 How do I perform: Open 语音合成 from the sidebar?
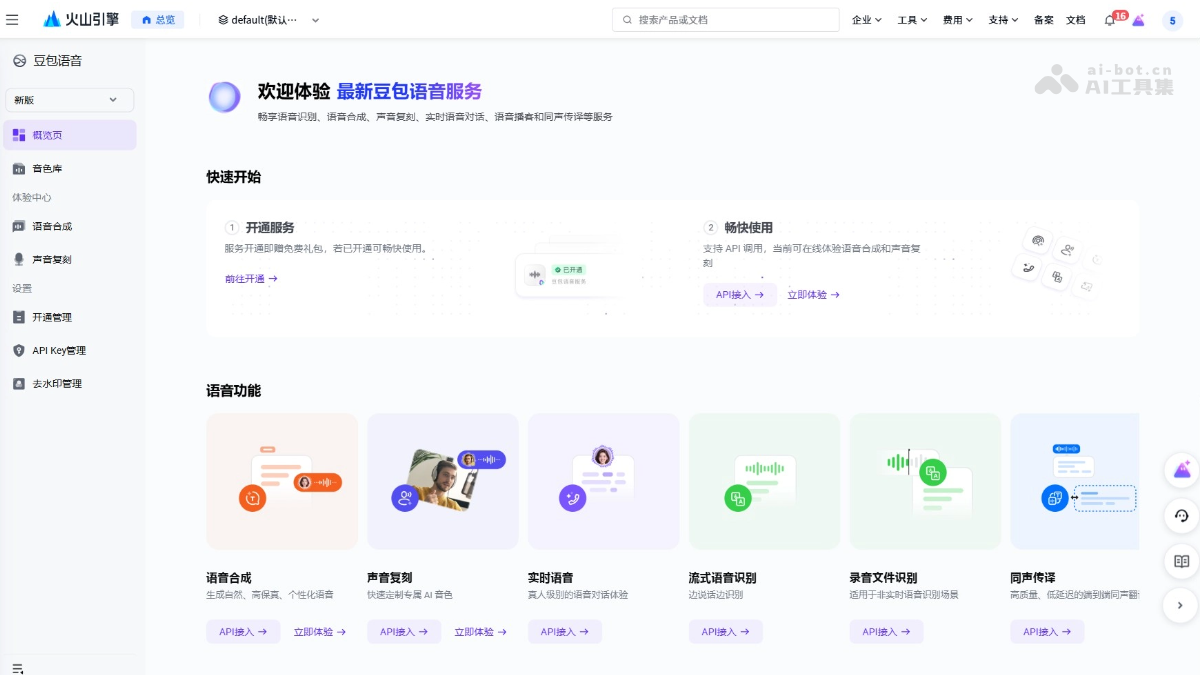point(52,226)
